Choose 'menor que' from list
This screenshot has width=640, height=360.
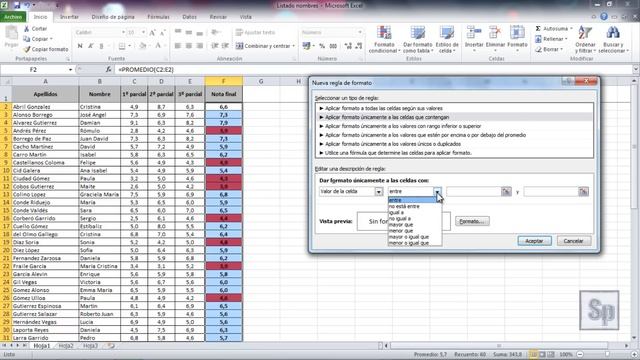414,231
